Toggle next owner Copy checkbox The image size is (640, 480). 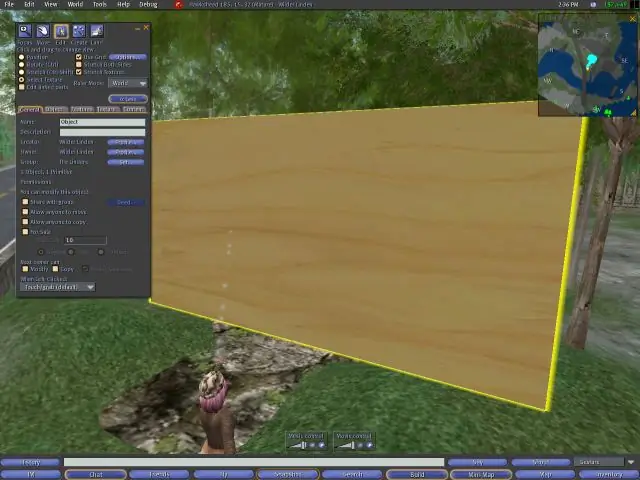tap(56, 269)
